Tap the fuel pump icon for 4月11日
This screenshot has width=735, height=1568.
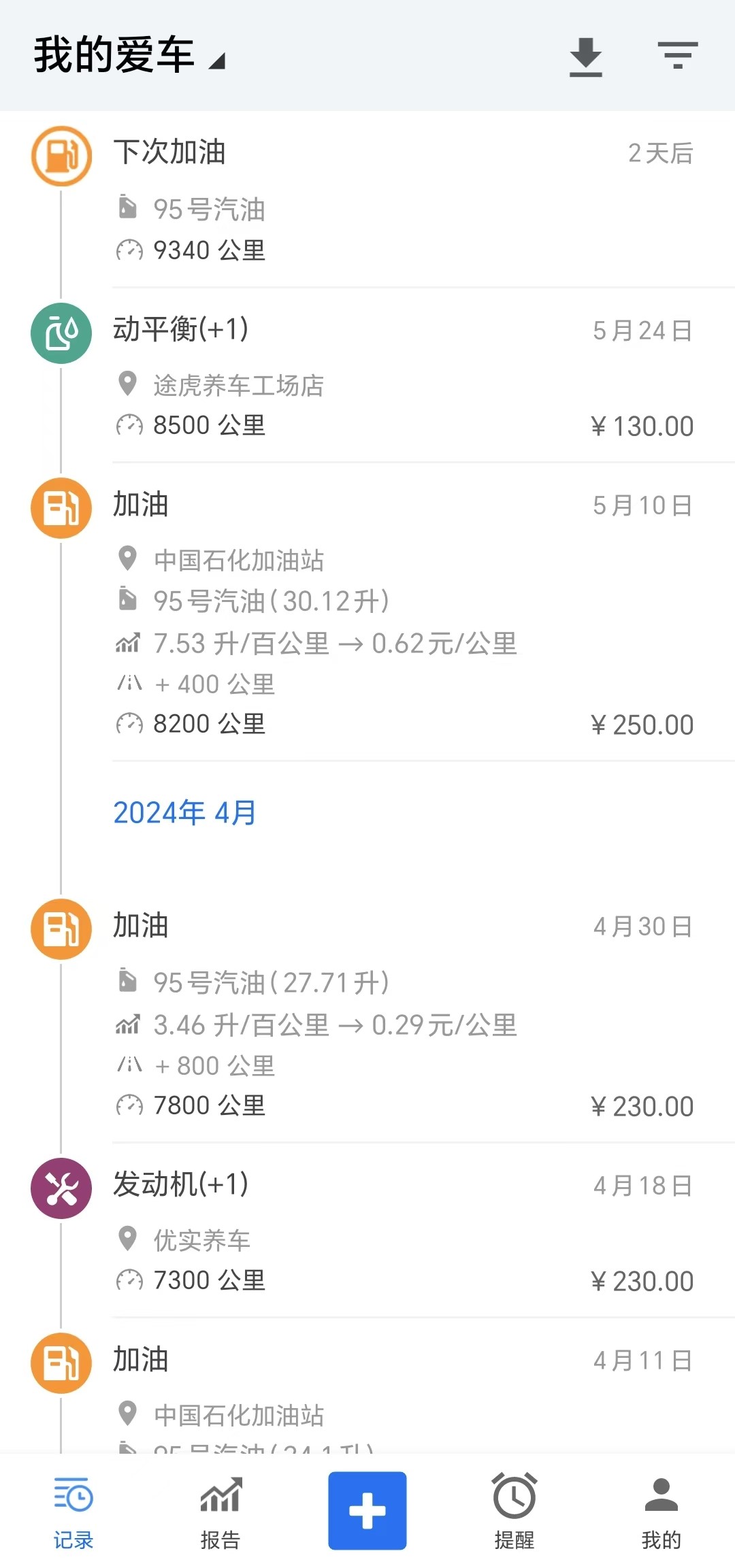[61, 1363]
